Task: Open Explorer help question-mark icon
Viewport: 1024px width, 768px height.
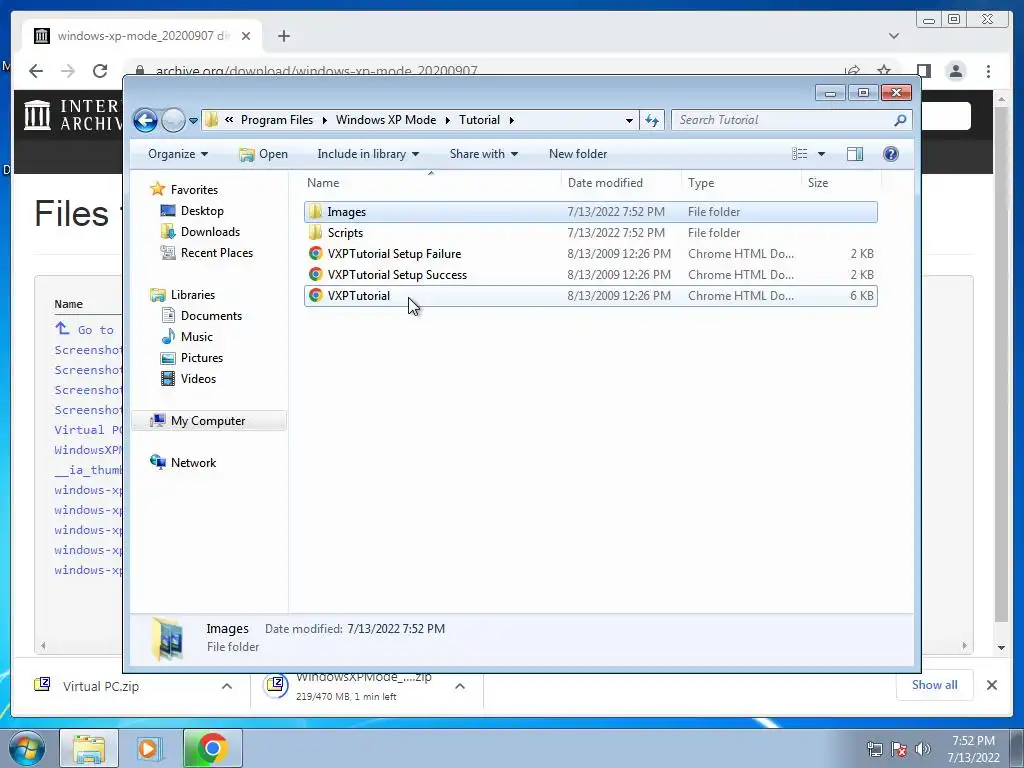Action: coord(891,154)
